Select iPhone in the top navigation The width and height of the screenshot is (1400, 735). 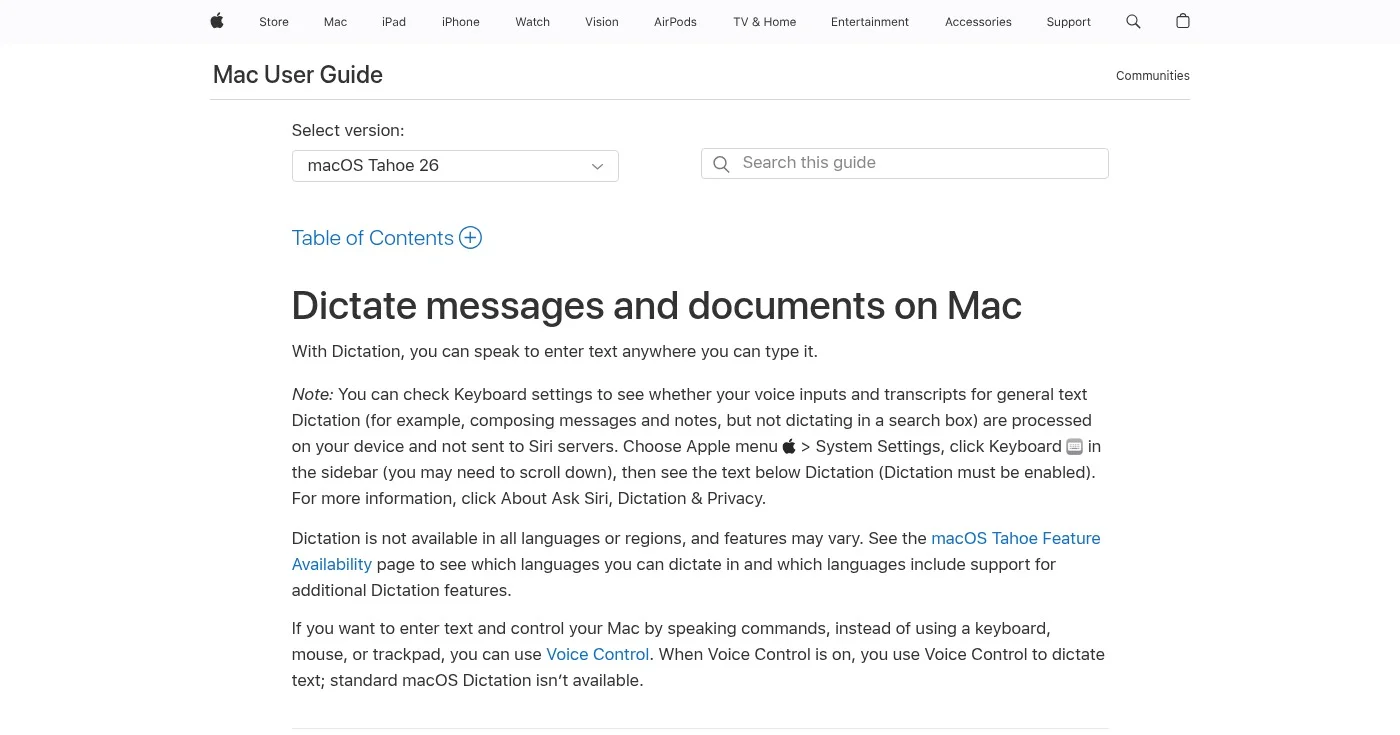click(461, 22)
